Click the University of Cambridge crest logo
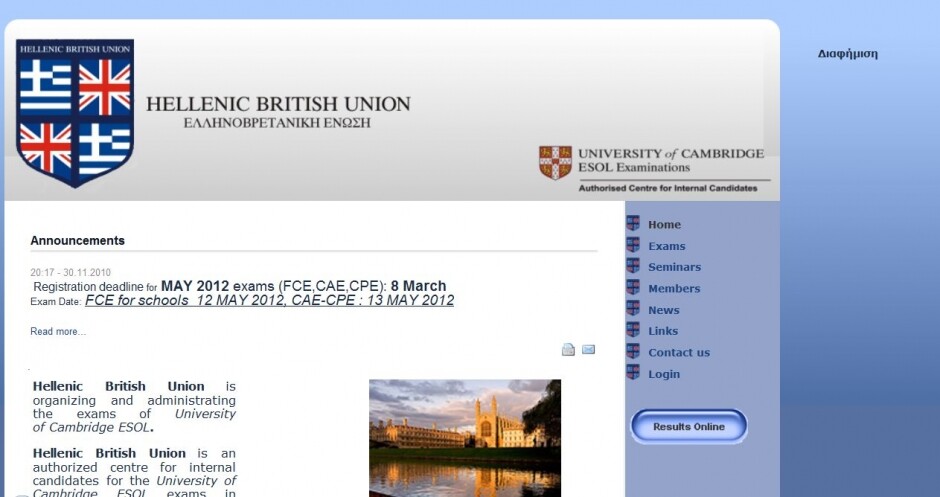The height and width of the screenshot is (497, 940). pyautogui.click(x=555, y=162)
